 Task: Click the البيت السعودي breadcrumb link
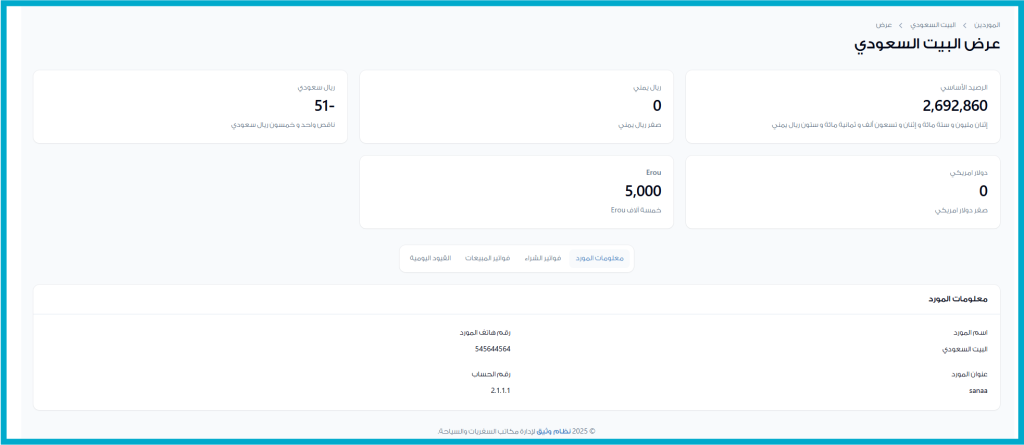pyautogui.click(x=934, y=24)
